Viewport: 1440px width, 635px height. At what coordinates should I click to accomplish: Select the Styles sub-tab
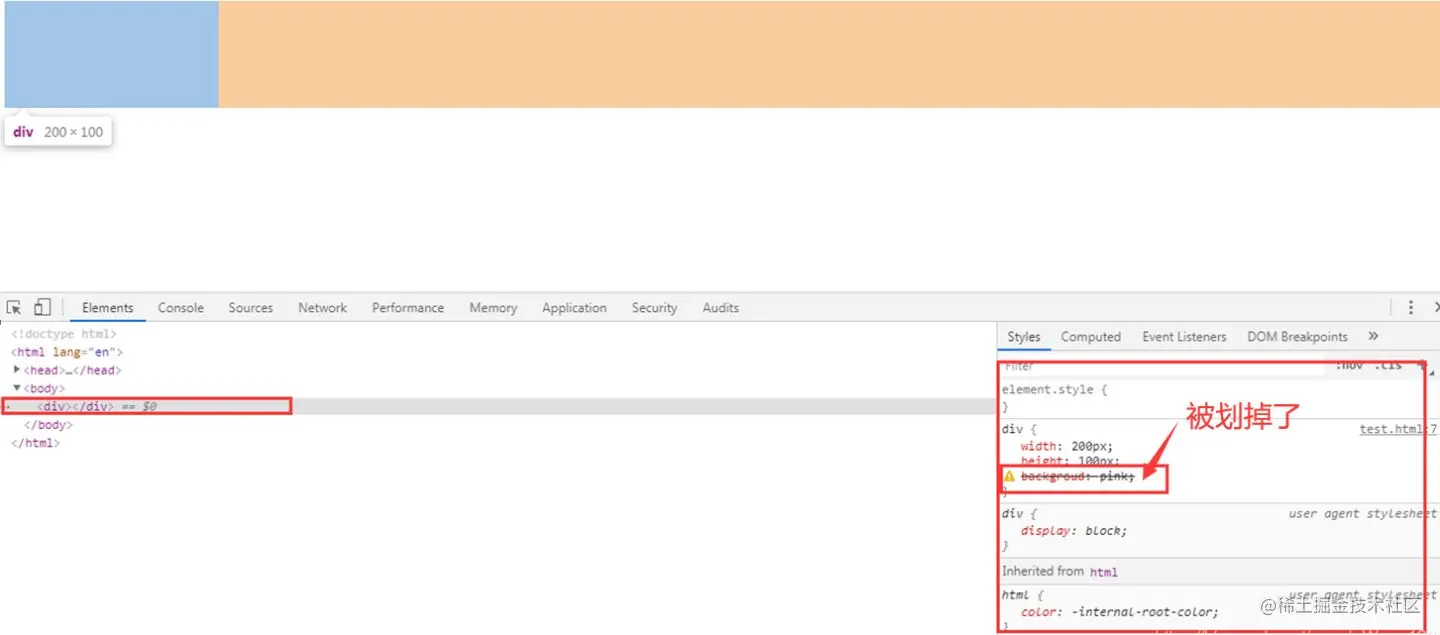click(1024, 337)
